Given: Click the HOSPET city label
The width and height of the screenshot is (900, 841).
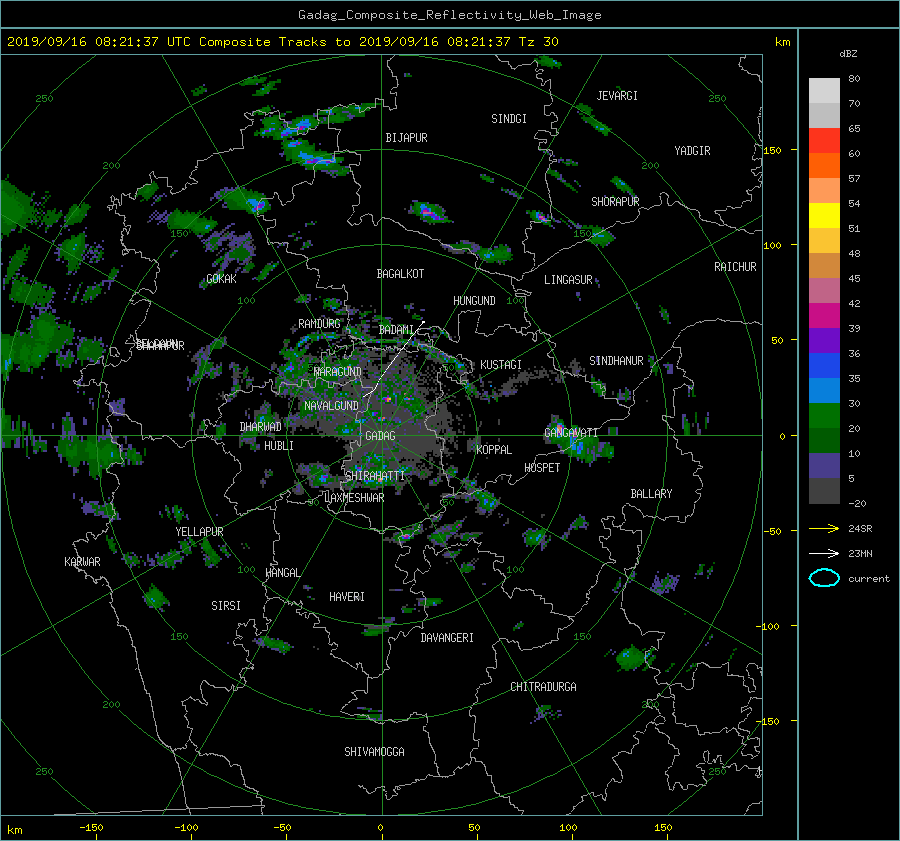Looking at the screenshot, I should click(x=542, y=468).
